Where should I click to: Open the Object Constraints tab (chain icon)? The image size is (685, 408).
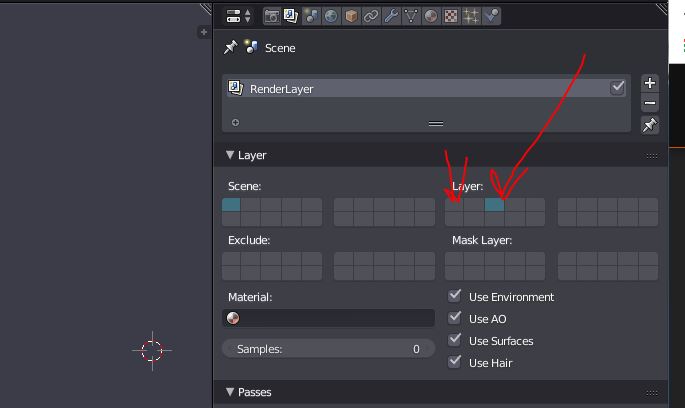click(x=371, y=17)
